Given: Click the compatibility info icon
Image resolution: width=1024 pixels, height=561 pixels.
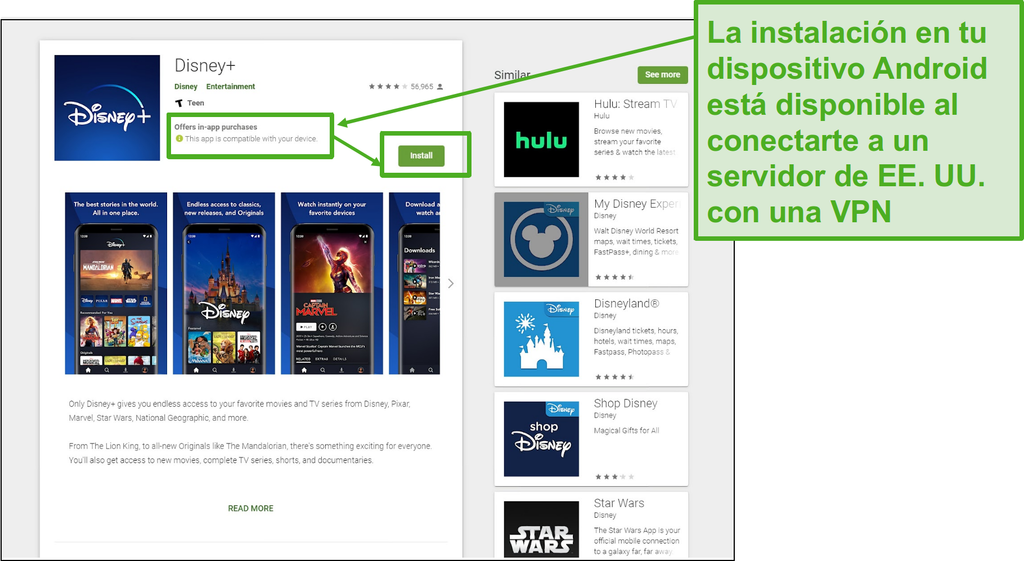Looking at the screenshot, I should click(x=179, y=138).
